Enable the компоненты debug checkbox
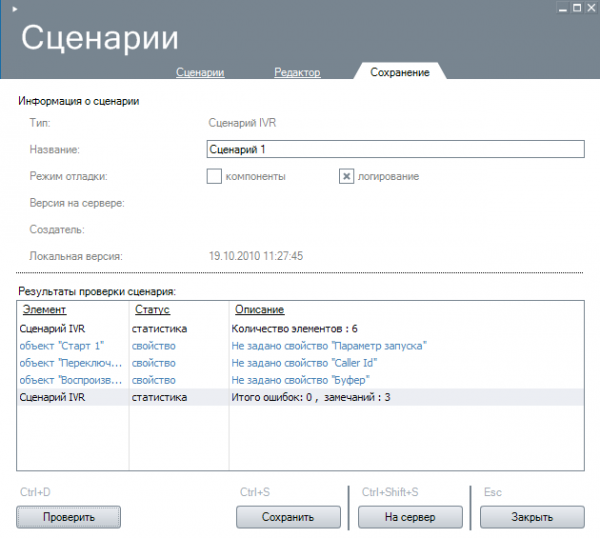The height and width of the screenshot is (538, 600). tap(213, 176)
